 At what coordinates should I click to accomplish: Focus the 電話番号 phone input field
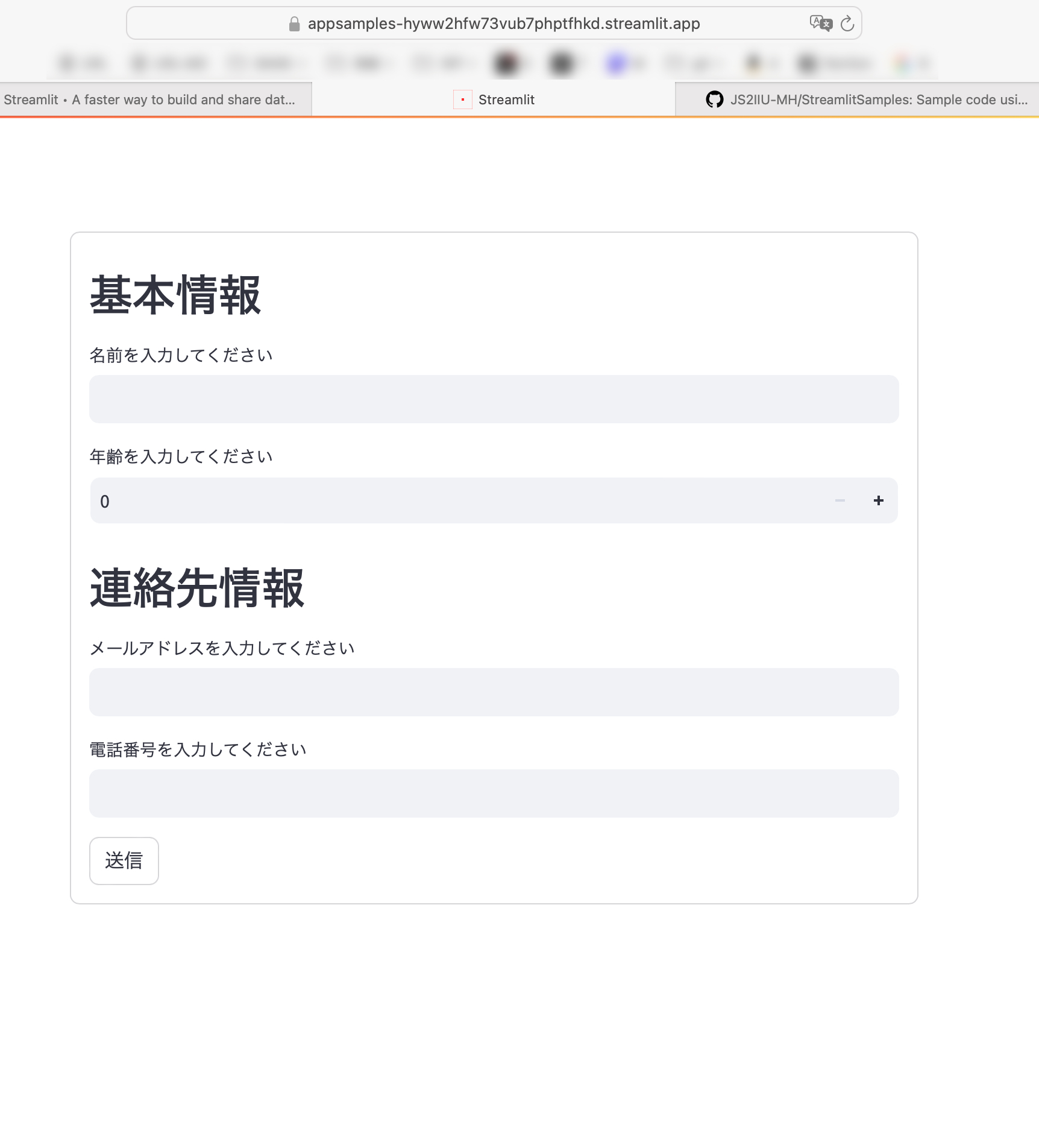[x=494, y=793]
